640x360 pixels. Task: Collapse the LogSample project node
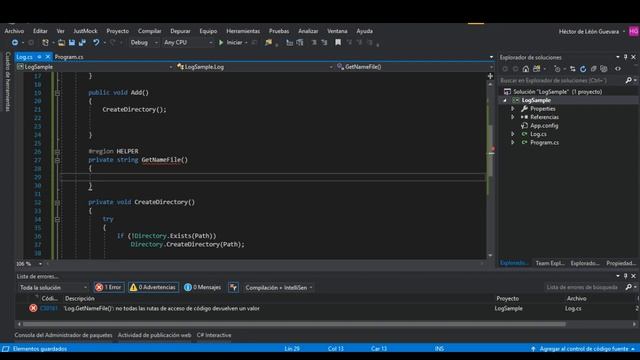point(505,100)
